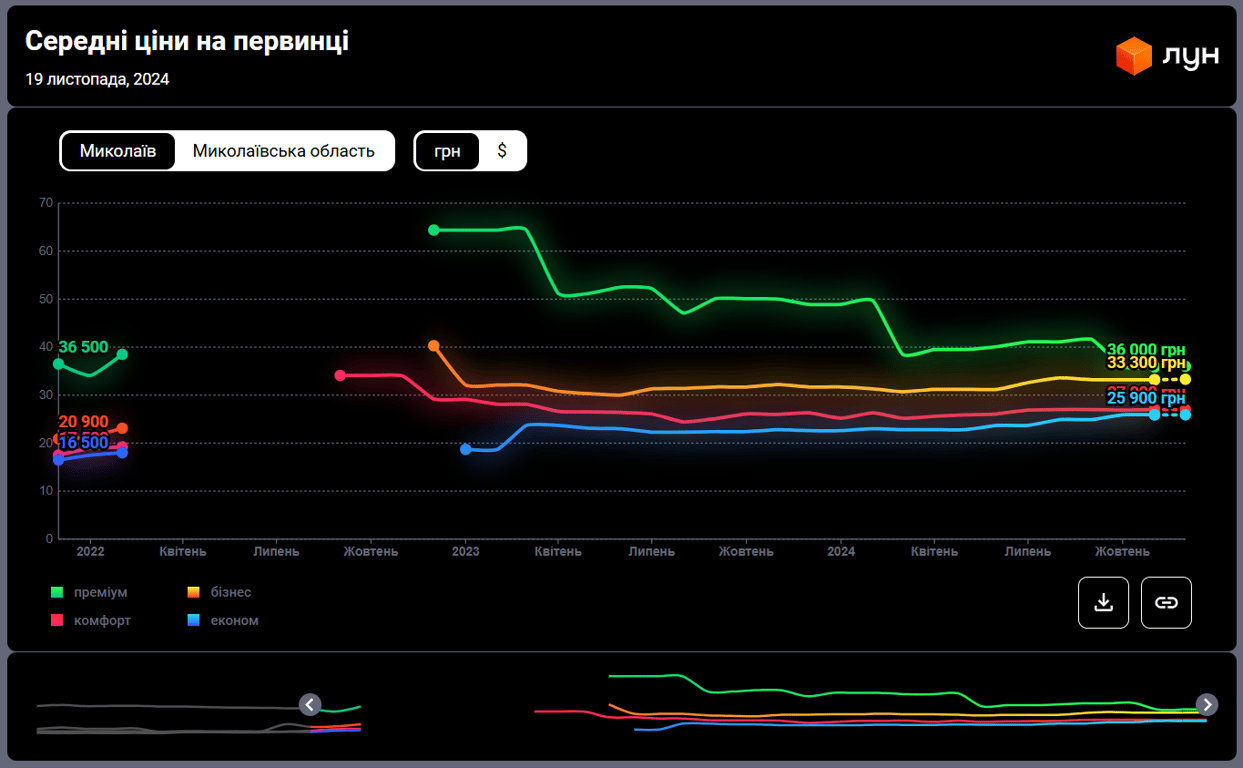Click the orange business line starting dot

434,346
